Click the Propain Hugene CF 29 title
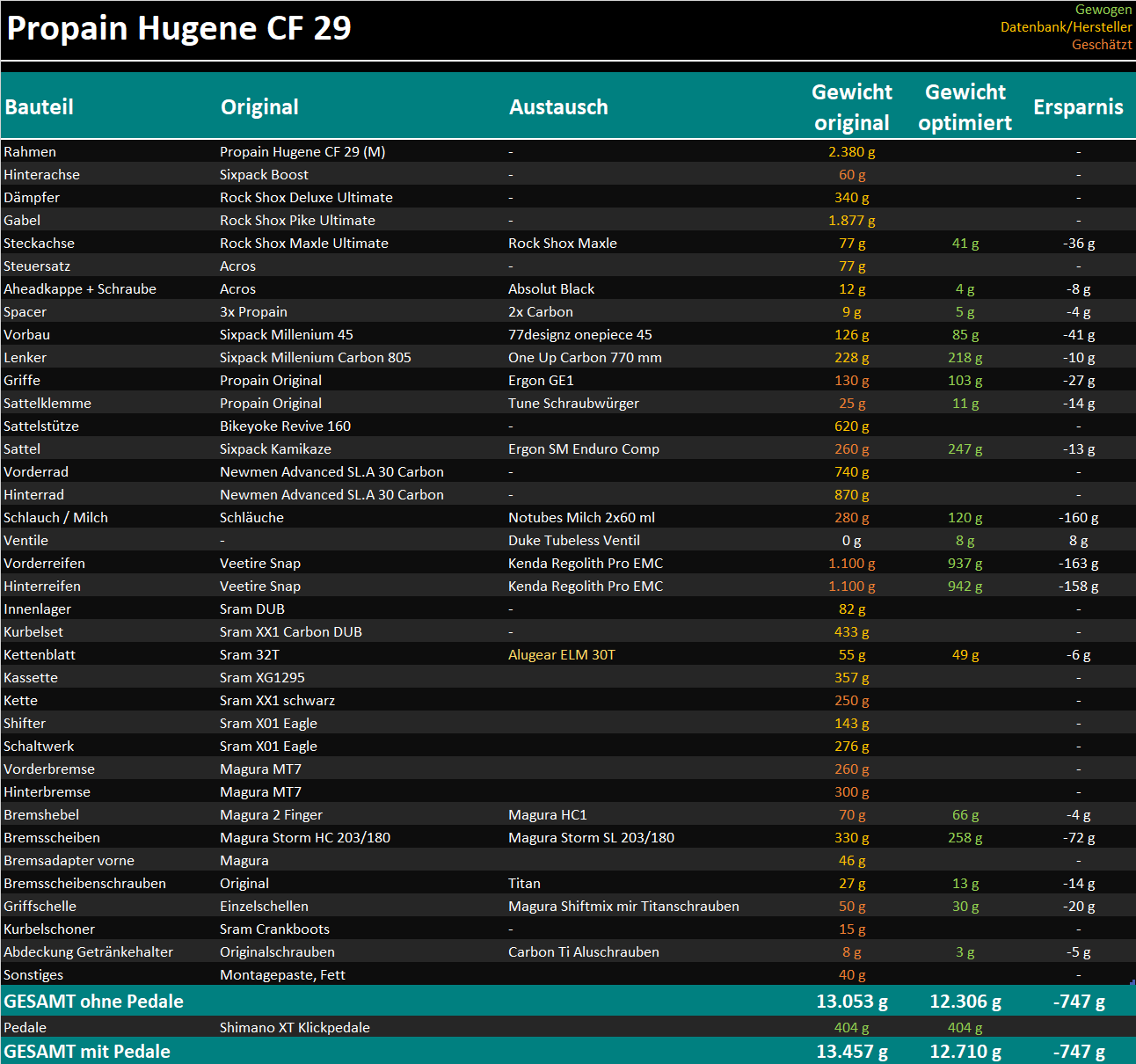The height and width of the screenshot is (1064, 1136). click(178, 28)
